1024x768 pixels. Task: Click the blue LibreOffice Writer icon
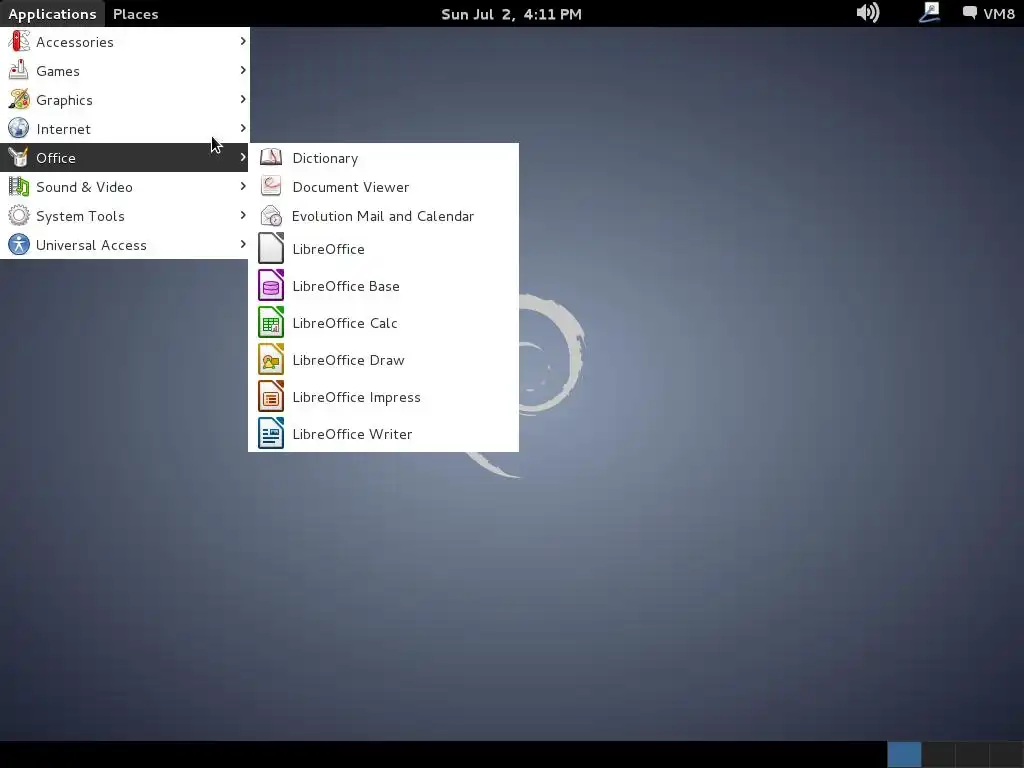pos(271,434)
